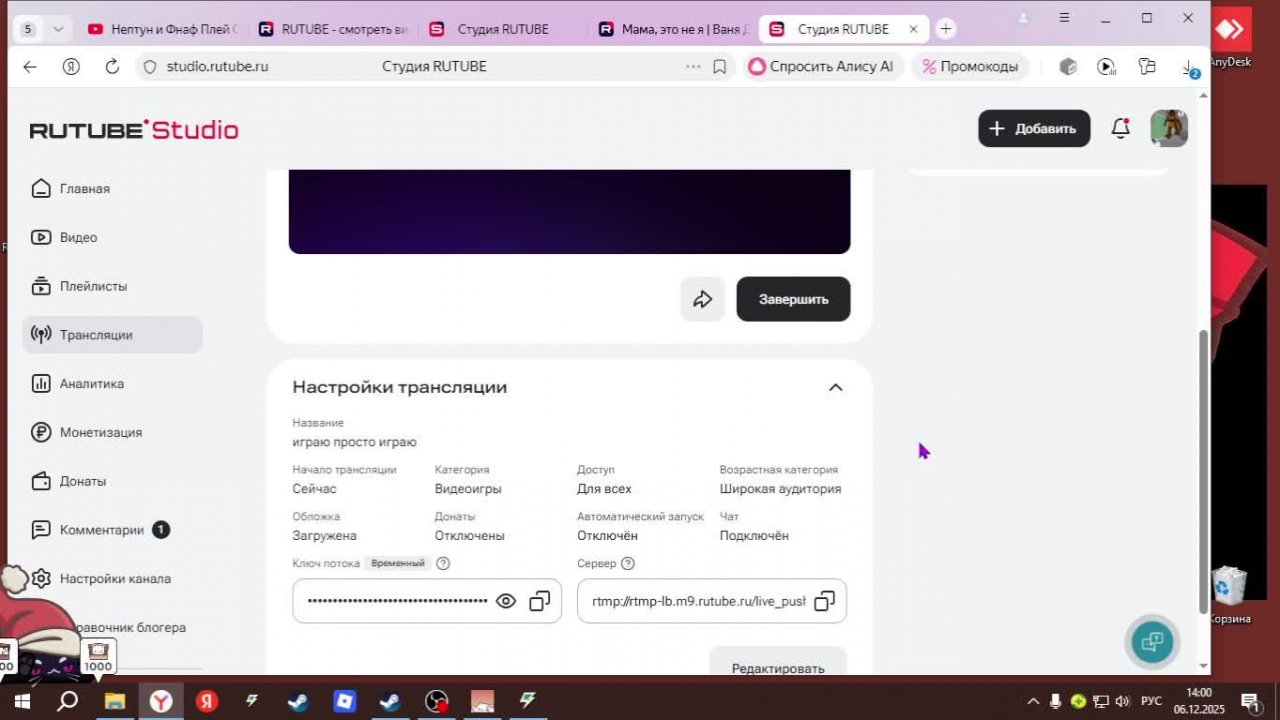Click the Комментарии speech bubble icon
Viewport: 1280px width, 720px height.
pos(41,530)
